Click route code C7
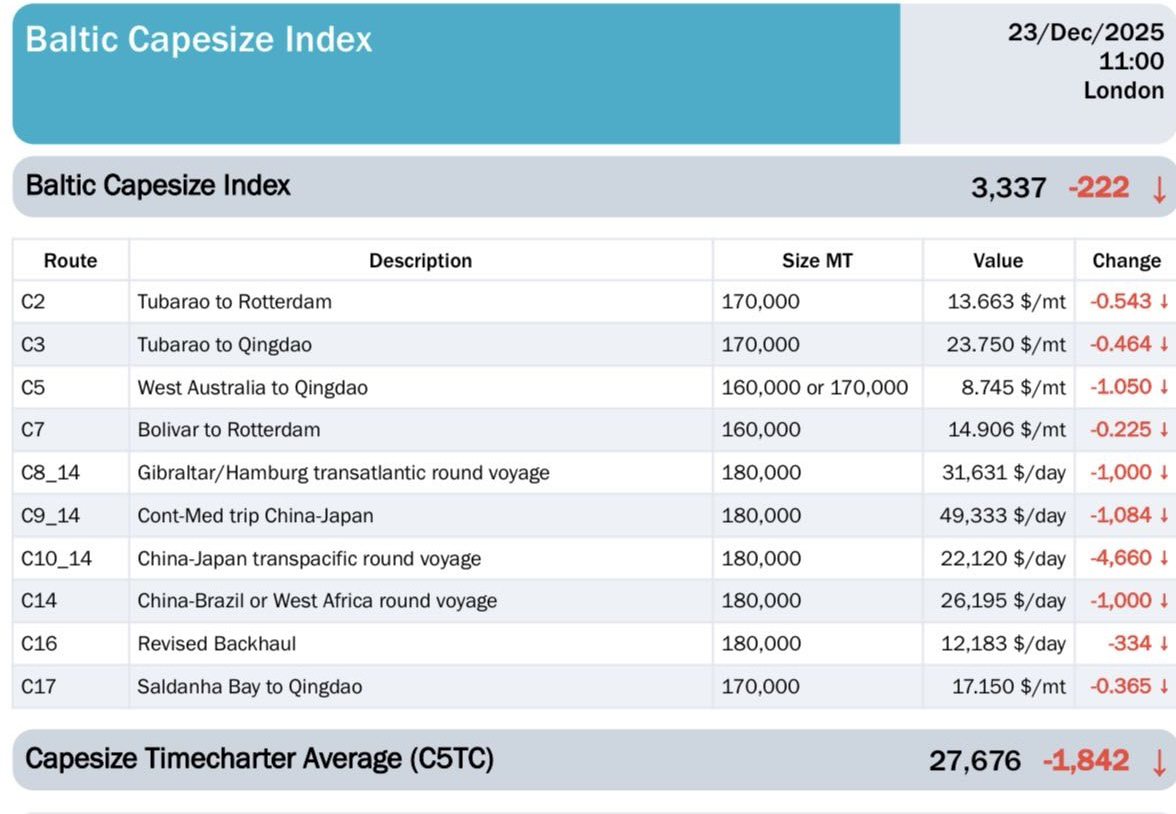Viewport: 1176px width, 814px height. [33, 430]
